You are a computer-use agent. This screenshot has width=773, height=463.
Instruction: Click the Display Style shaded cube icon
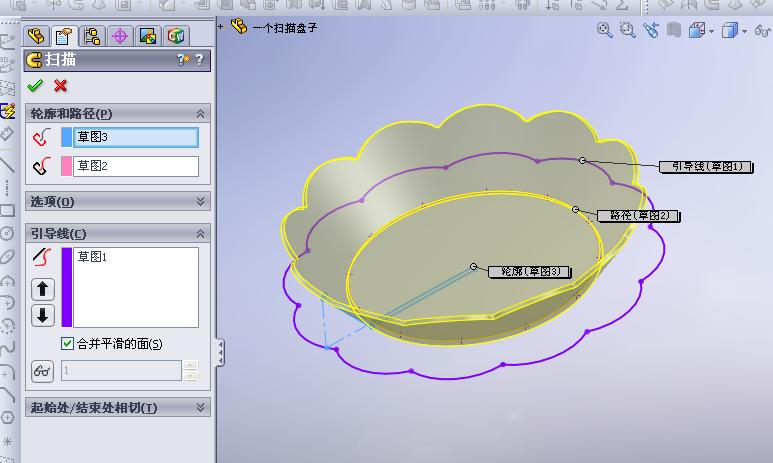(729, 31)
